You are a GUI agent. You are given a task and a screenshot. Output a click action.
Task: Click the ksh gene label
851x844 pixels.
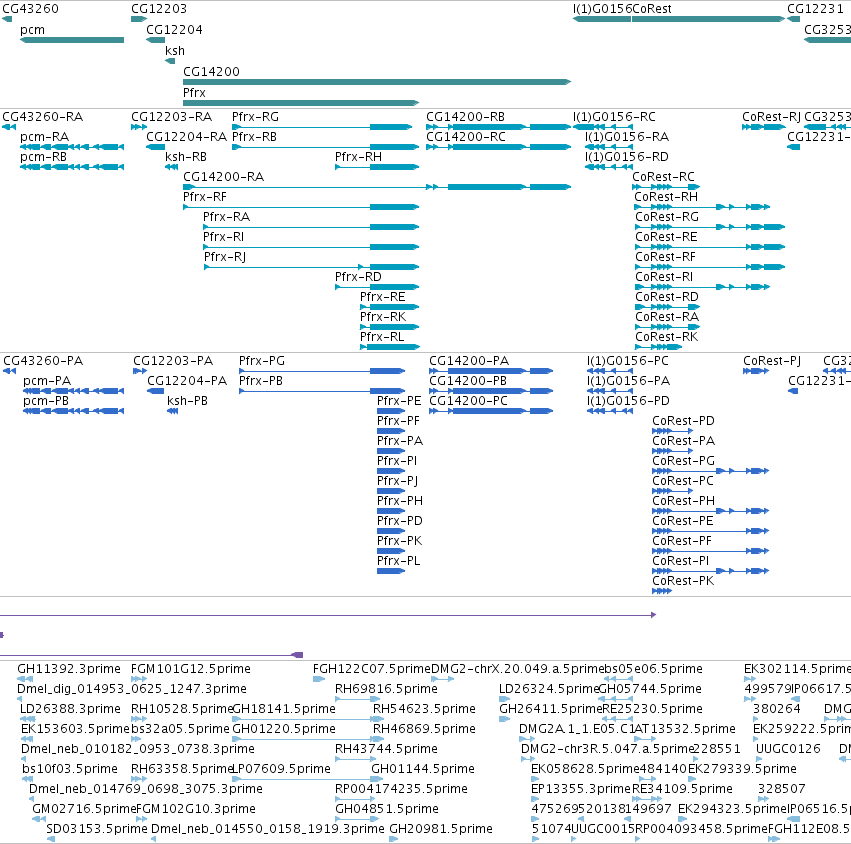coord(175,50)
